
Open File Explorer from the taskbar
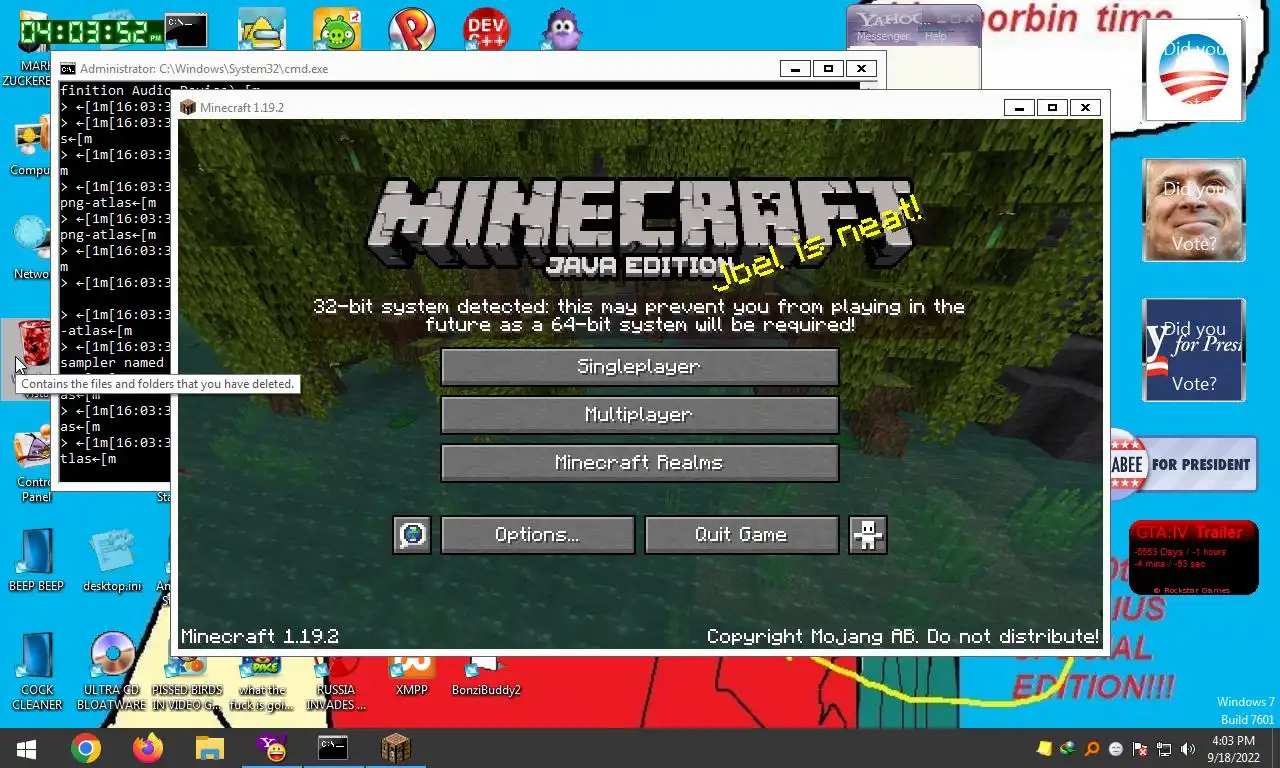coord(209,748)
